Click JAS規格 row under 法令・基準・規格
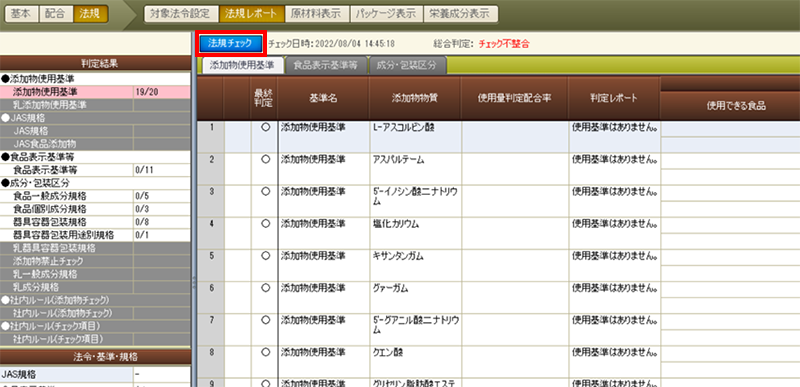The image size is (800, 387). (x=95, y=375)
